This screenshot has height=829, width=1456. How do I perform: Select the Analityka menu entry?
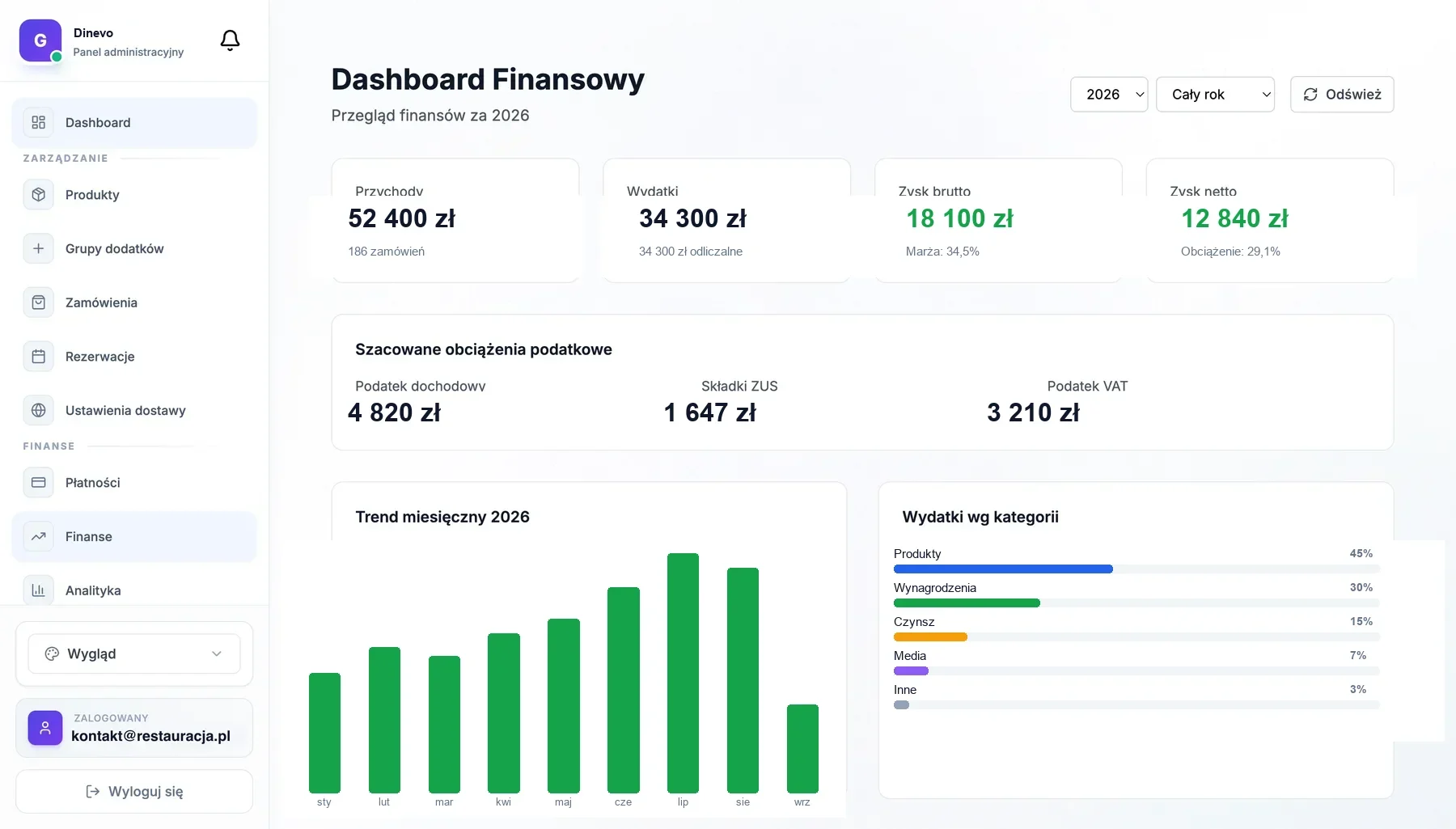tap(134, 590)
